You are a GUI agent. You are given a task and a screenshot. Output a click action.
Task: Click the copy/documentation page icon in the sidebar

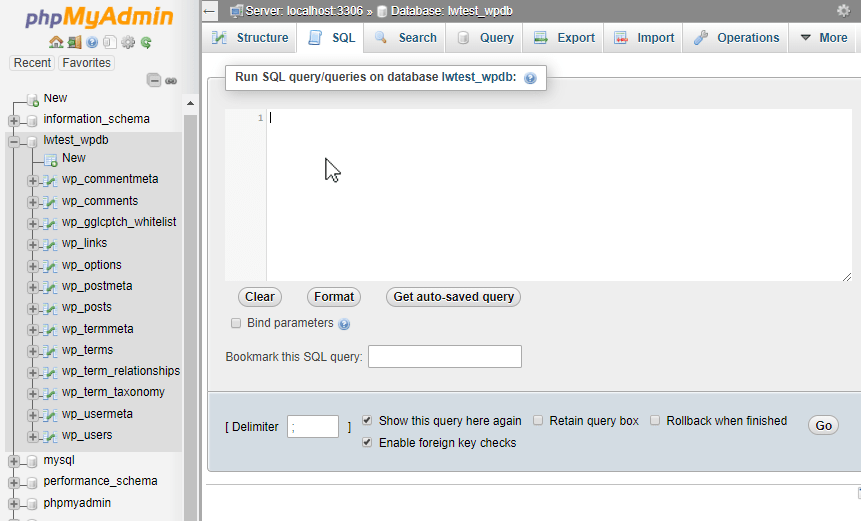click(x=110, y=42)
